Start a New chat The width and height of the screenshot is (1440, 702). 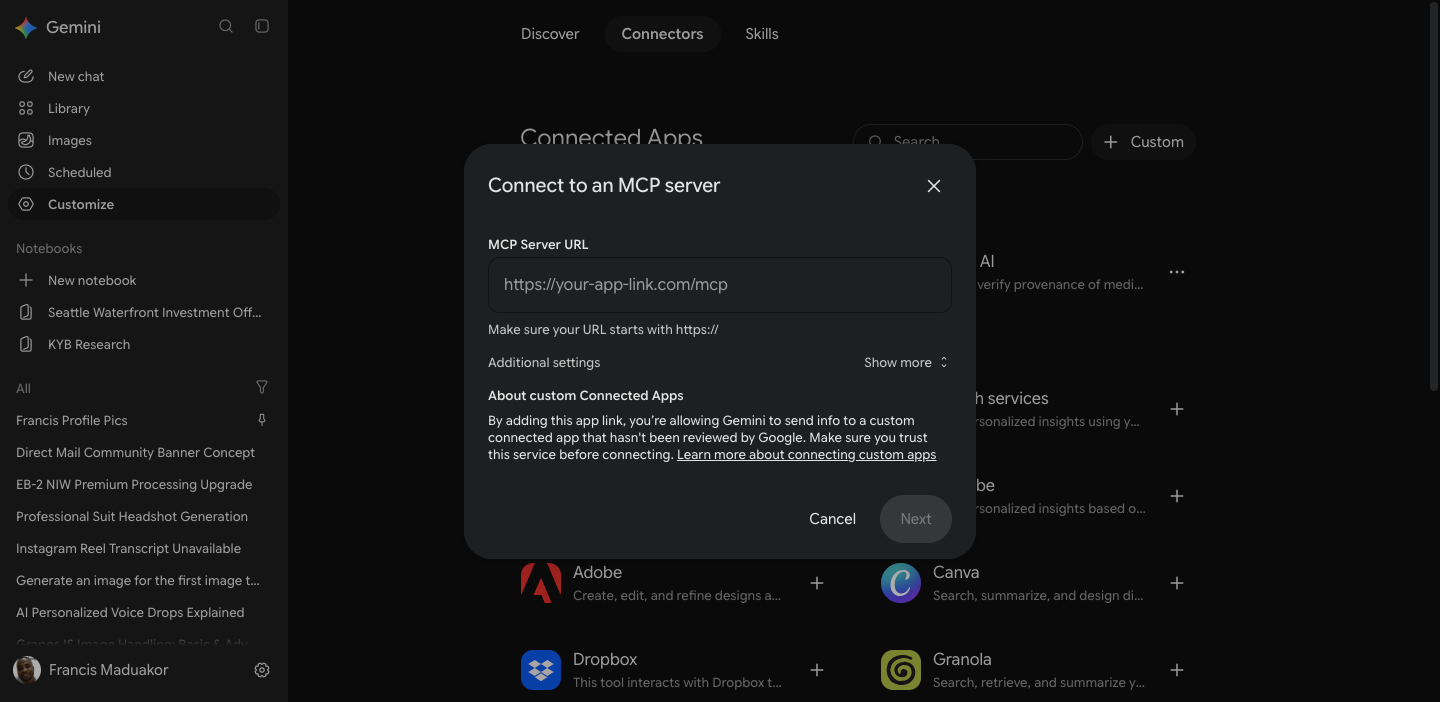pyautogui.click(x=144, y=76)
